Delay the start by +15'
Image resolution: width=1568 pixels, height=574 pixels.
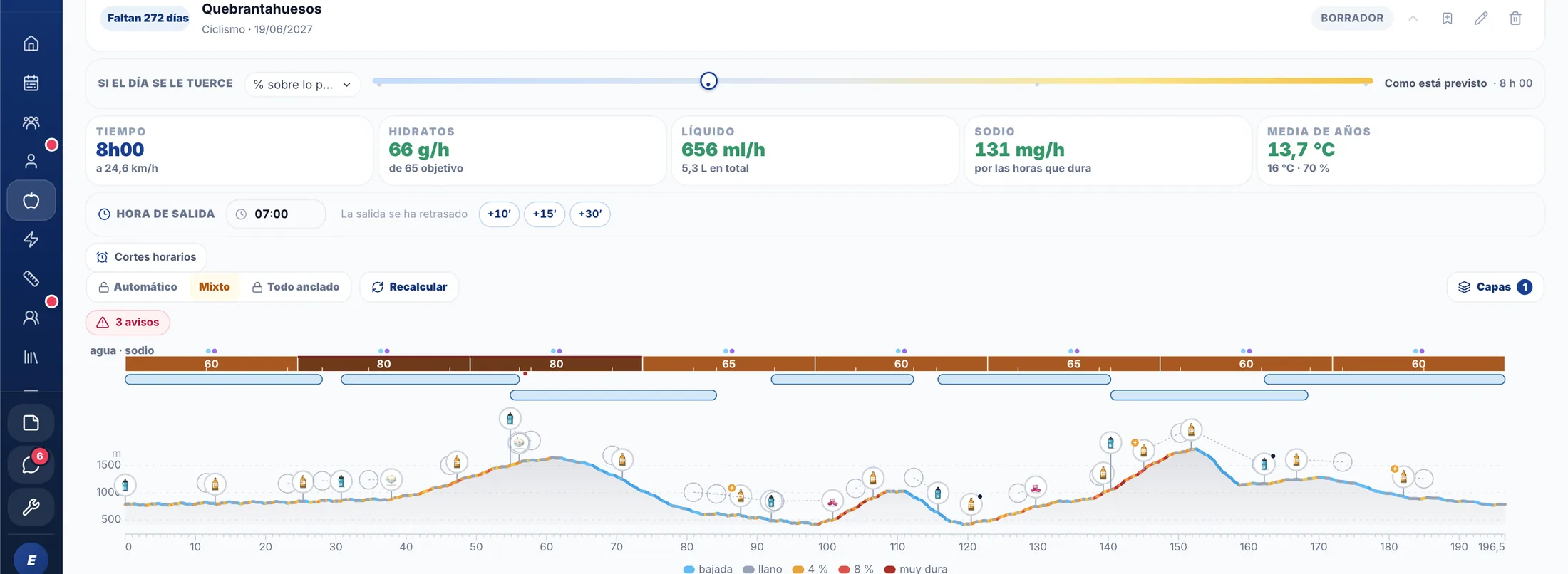click(545, 214)
